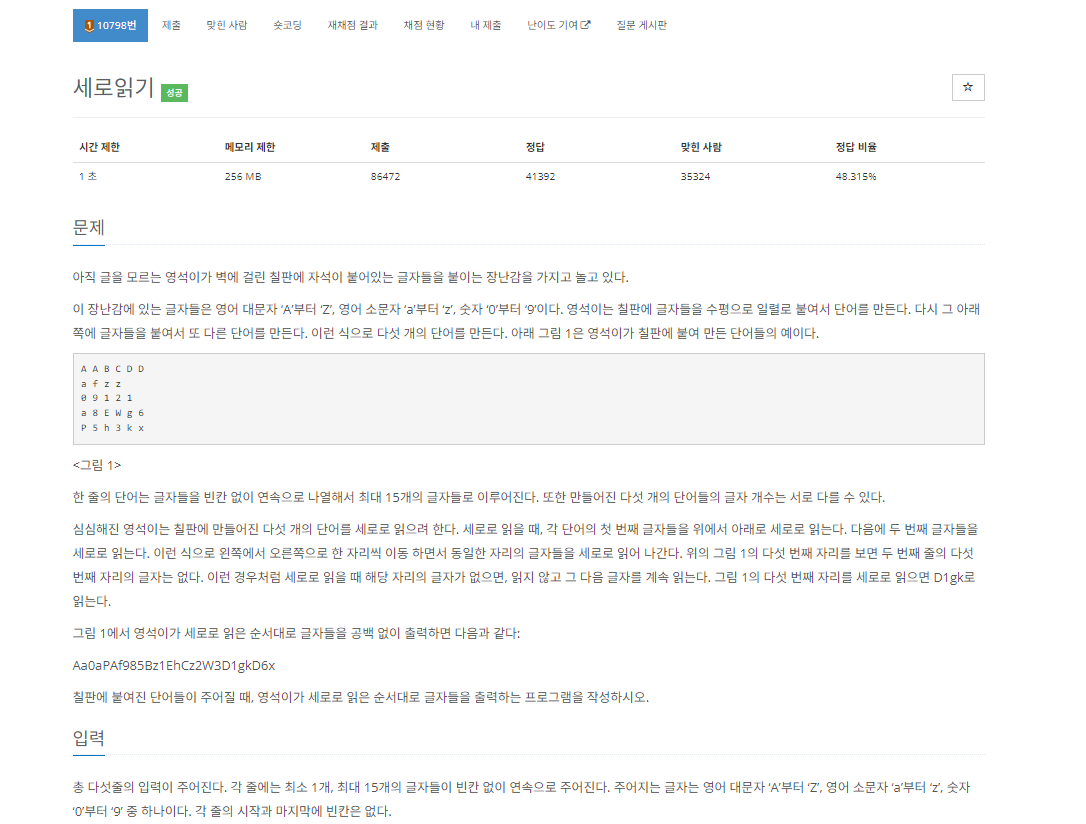Open the 숏코딩 tab
This screenshot has height=824, width=1086.
[x=287, y=26]
